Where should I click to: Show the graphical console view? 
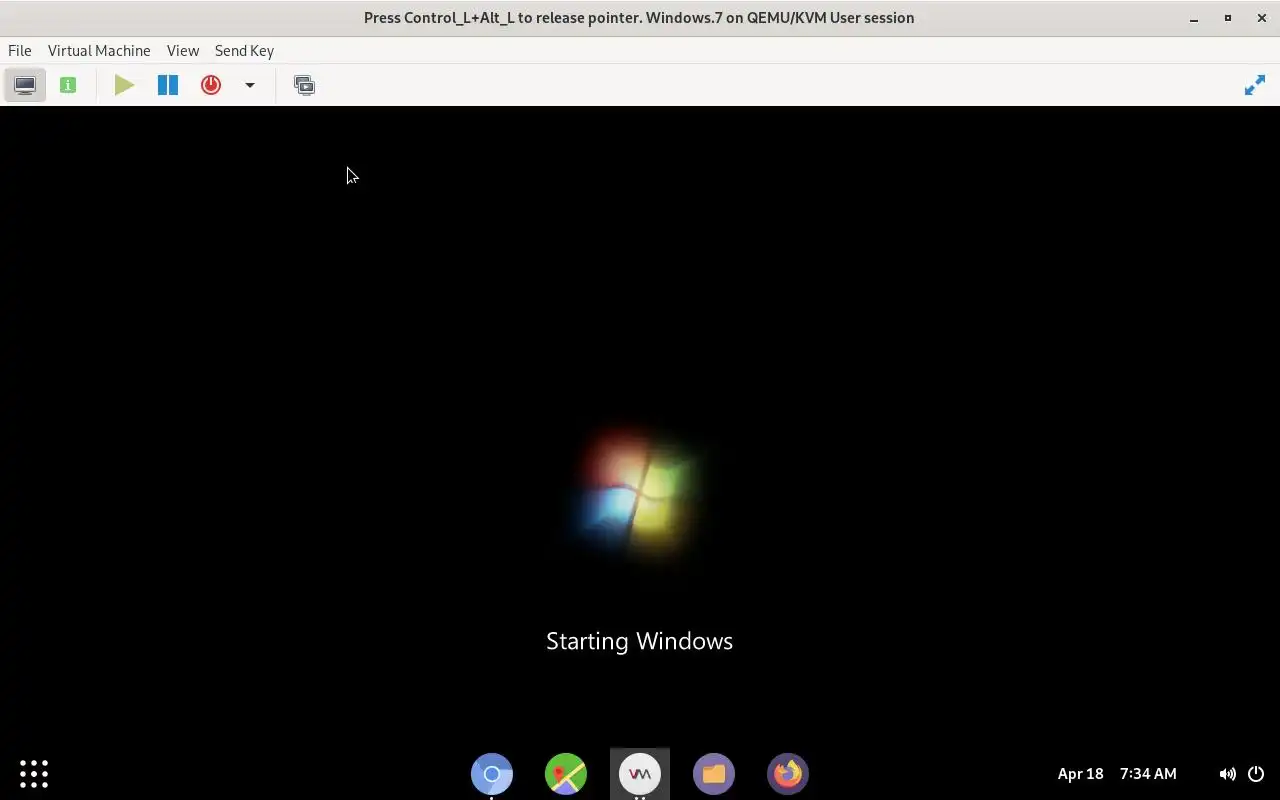[25, 85]
